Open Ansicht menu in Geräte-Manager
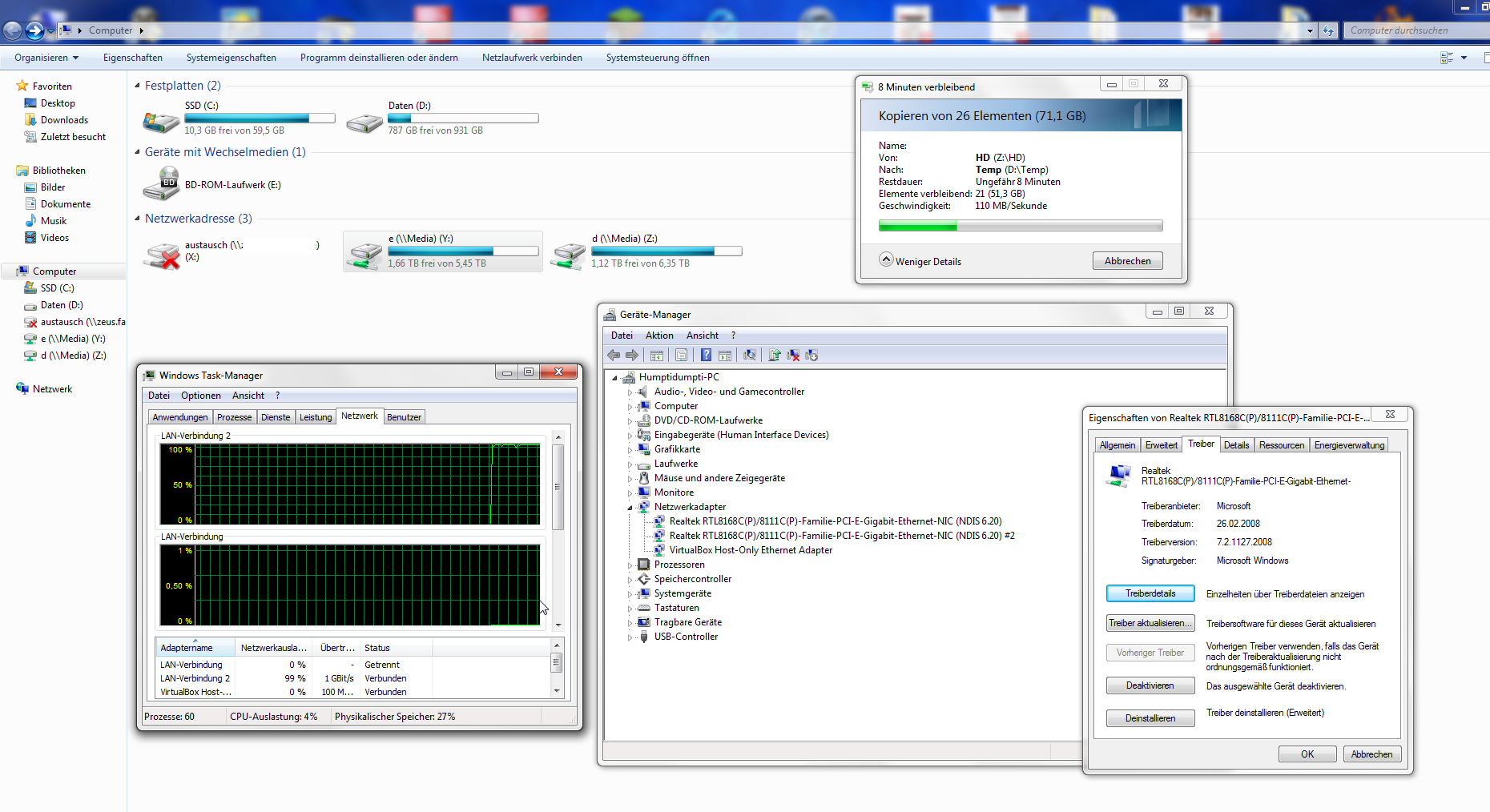This screenshot has height=812, width=1490. click(x=703, y=336)
